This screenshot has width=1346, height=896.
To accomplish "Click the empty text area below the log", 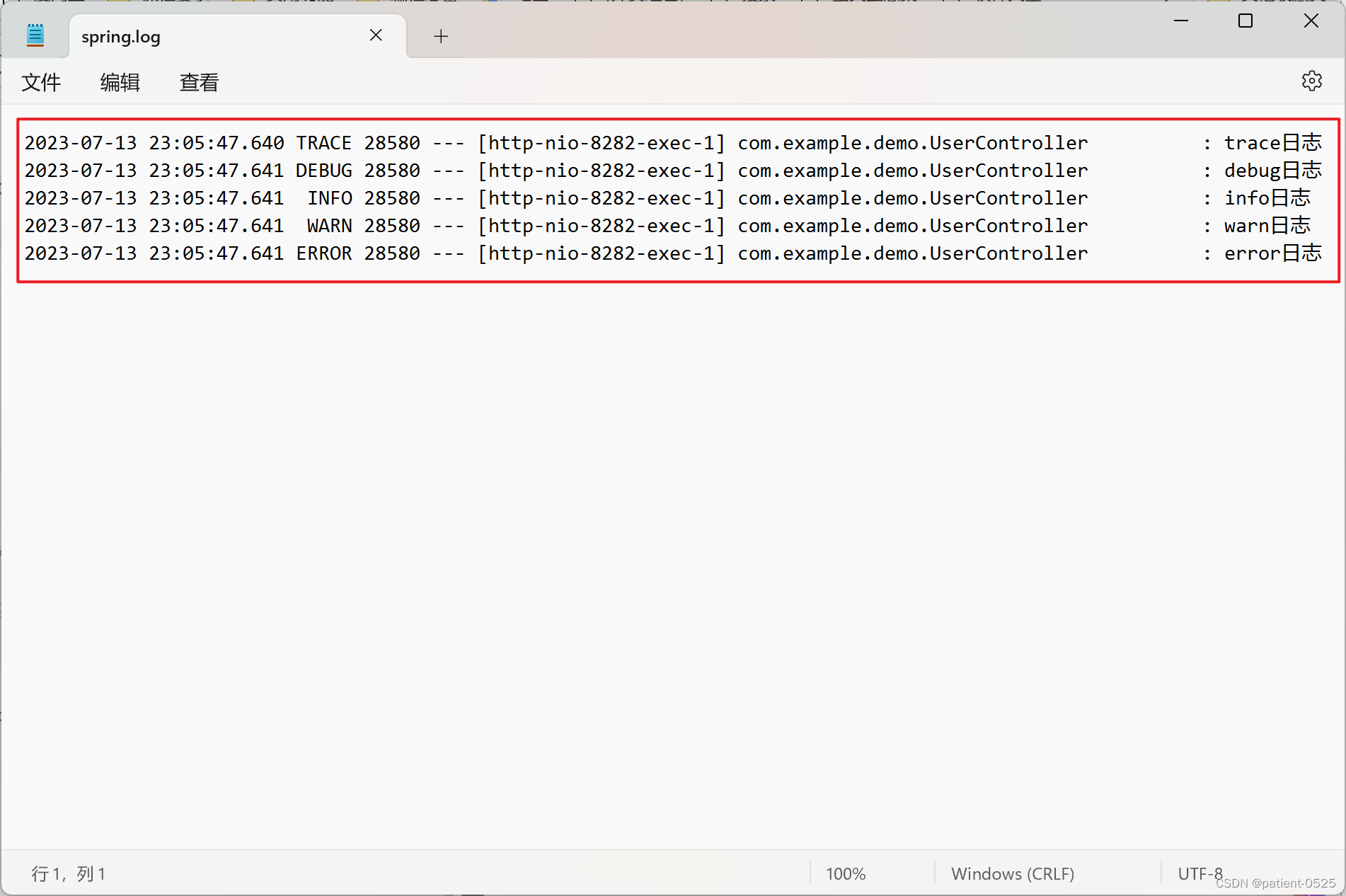I will 672,566.
